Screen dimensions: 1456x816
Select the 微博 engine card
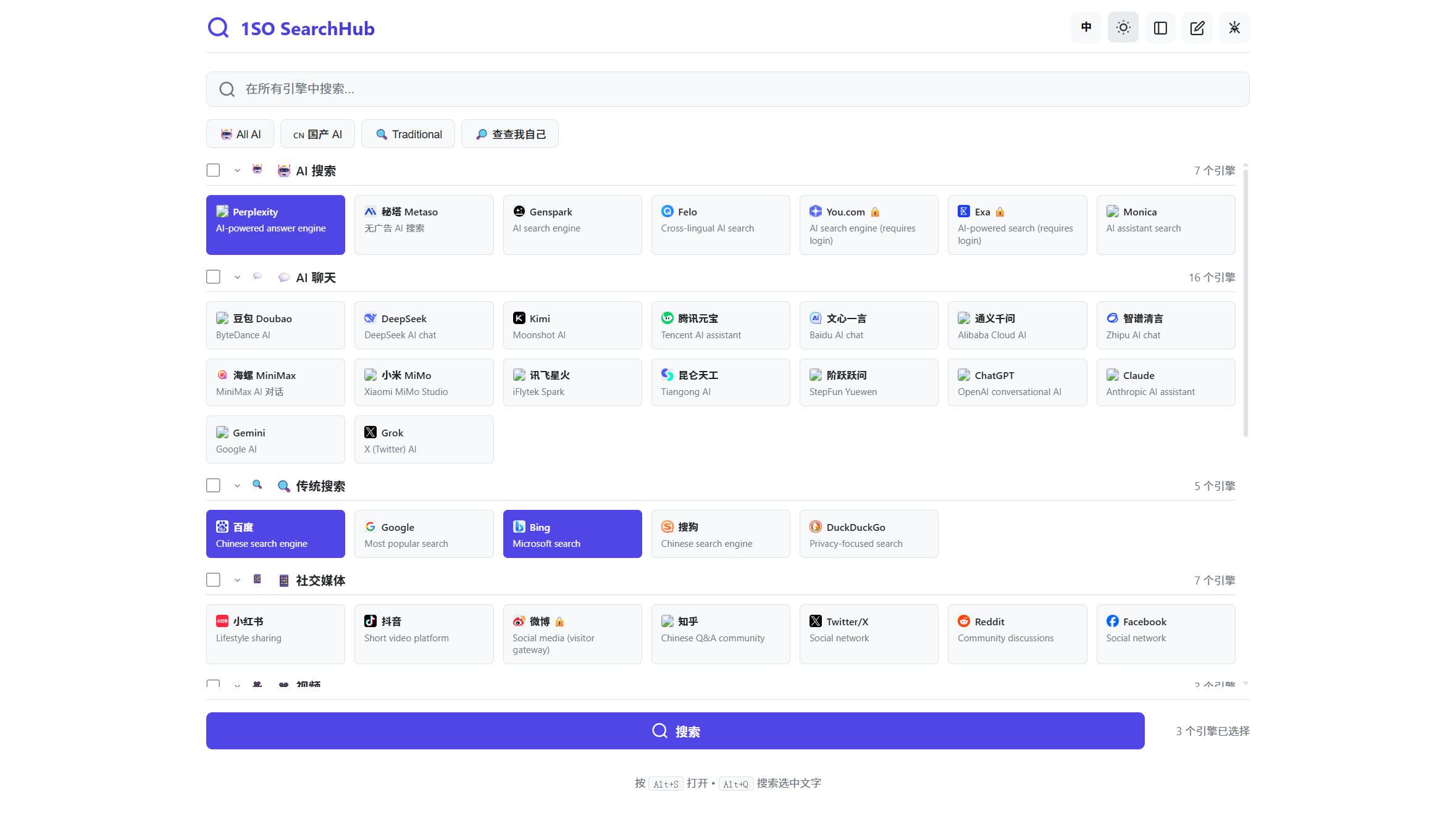coord(572,634)
